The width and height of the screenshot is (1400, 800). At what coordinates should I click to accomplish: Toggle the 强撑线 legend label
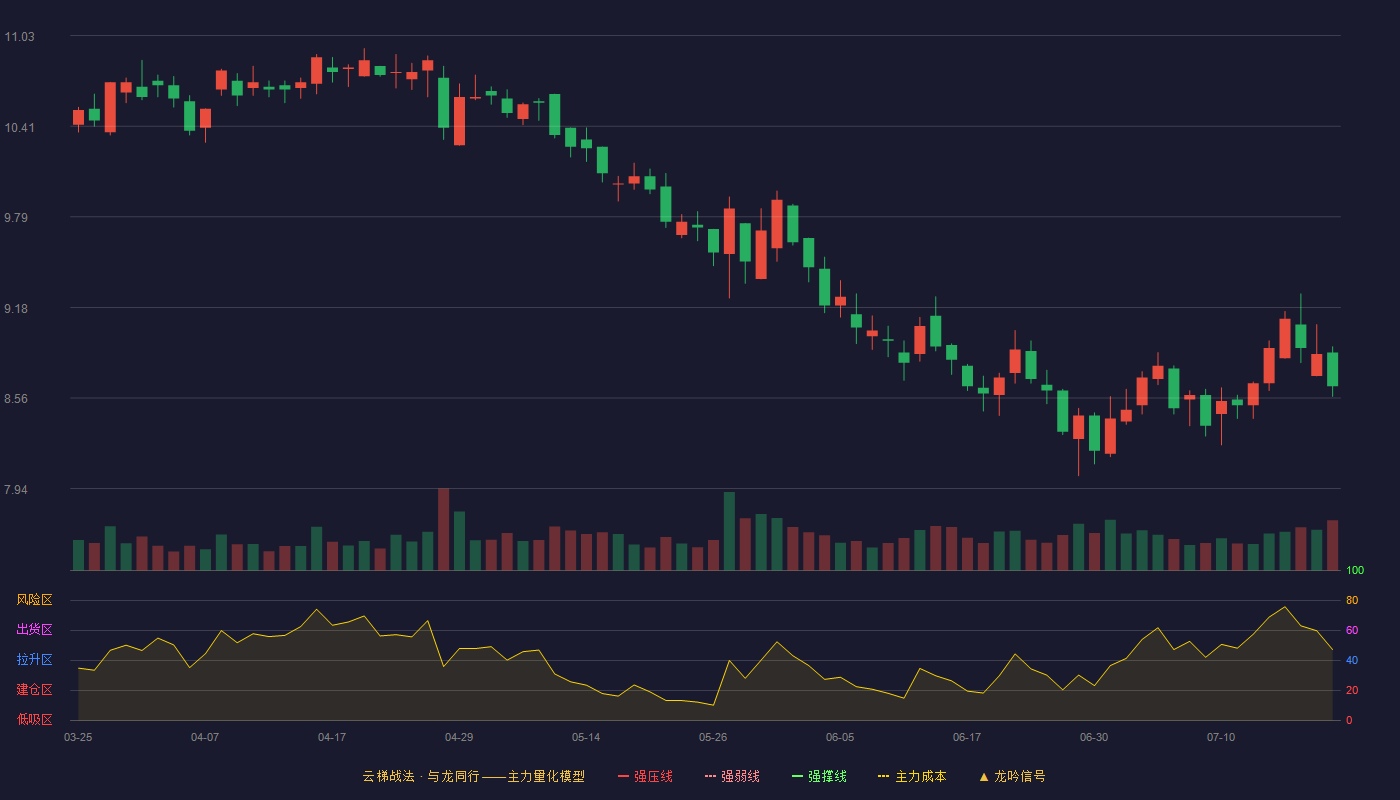(827, 776)
